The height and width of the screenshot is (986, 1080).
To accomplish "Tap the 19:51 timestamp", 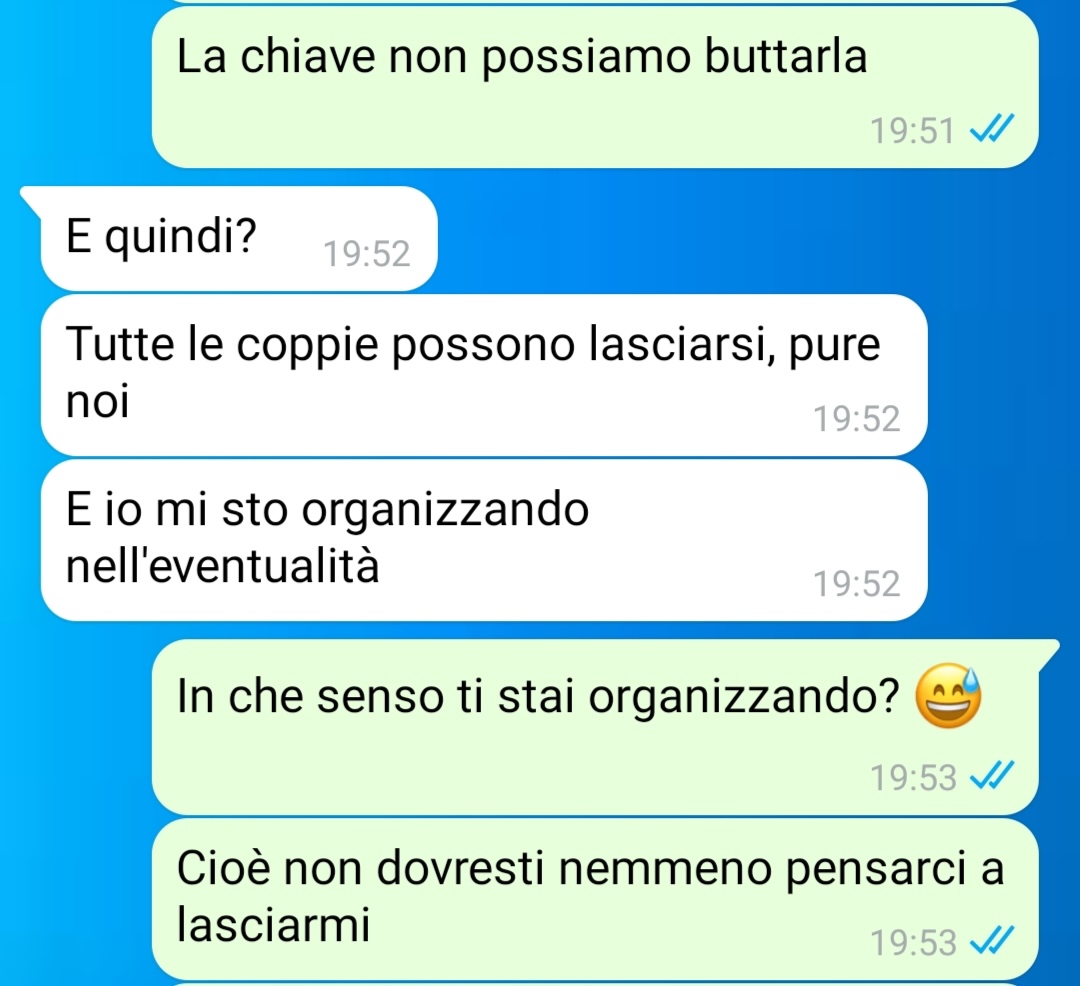I will (x=912, y=131).
